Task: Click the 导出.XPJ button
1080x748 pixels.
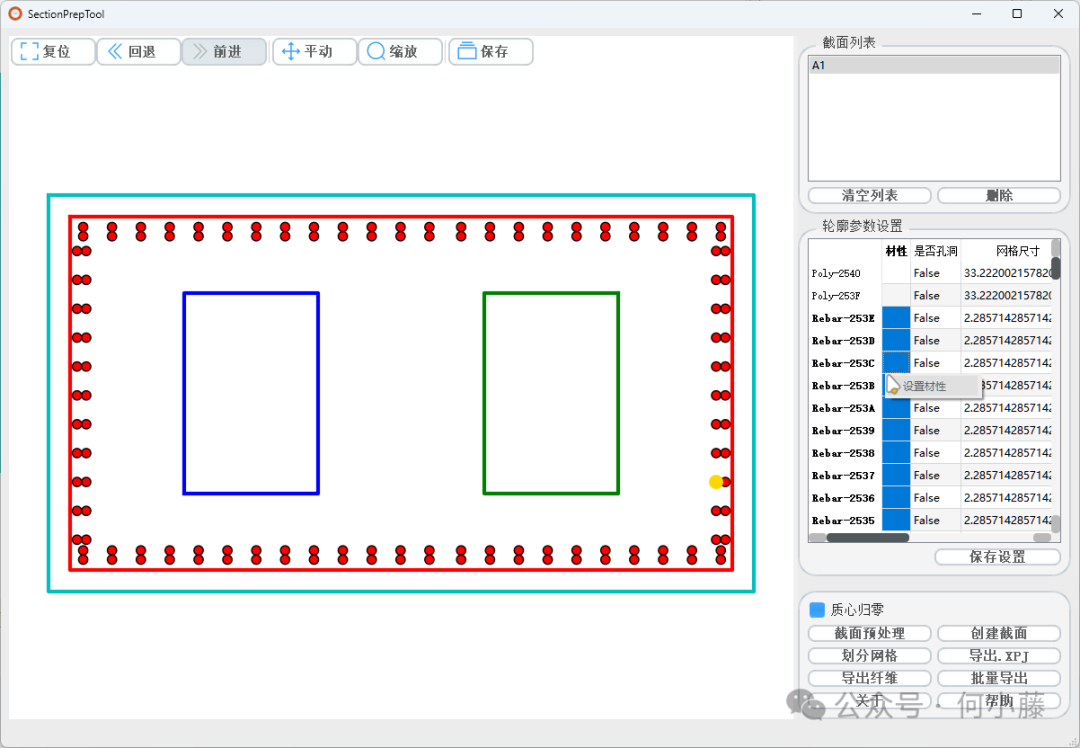Action: pos(999,656)
